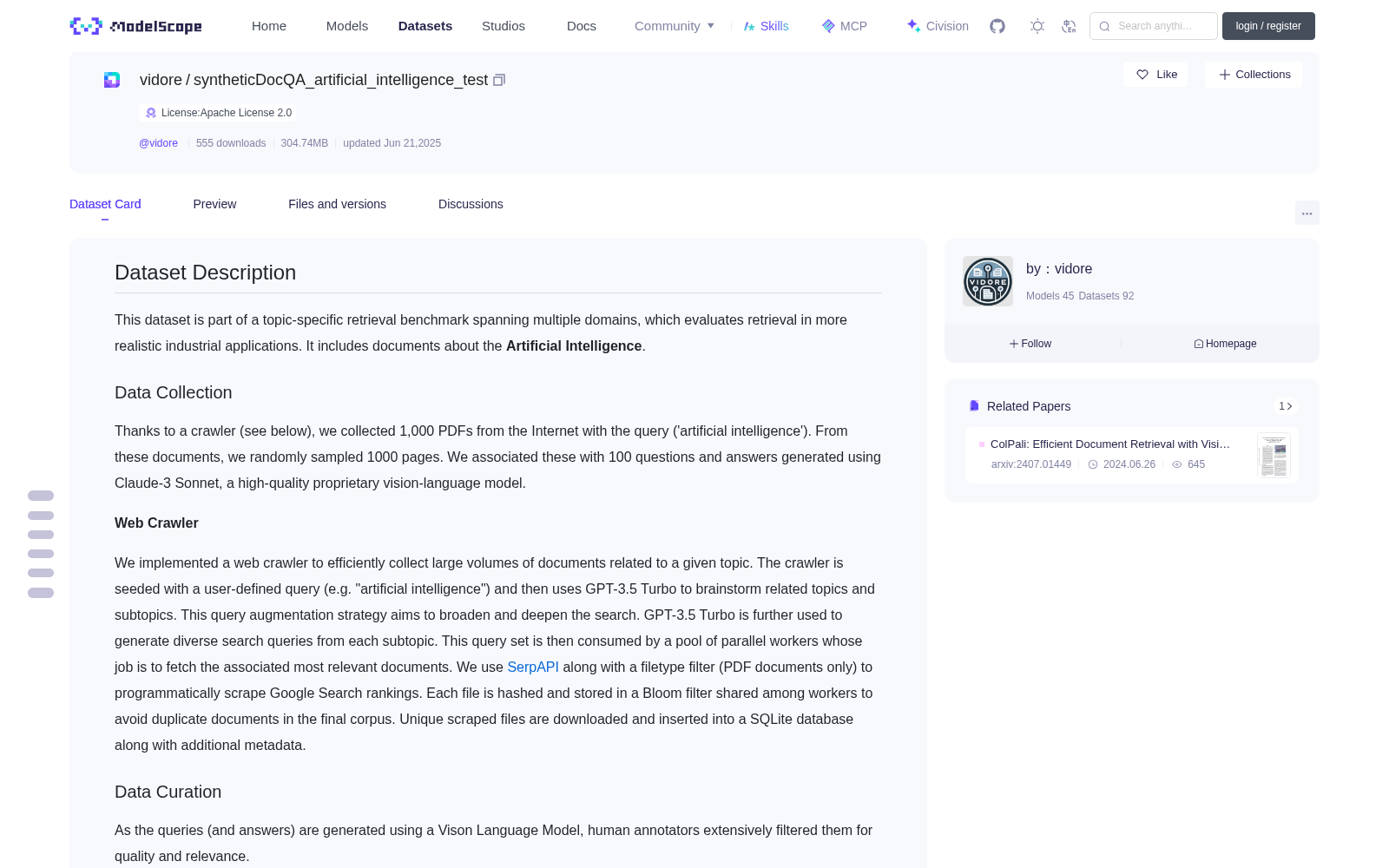This screenshot has width=1389, height=868.
Task: Open the GitHub icon link
Action: 997,26
